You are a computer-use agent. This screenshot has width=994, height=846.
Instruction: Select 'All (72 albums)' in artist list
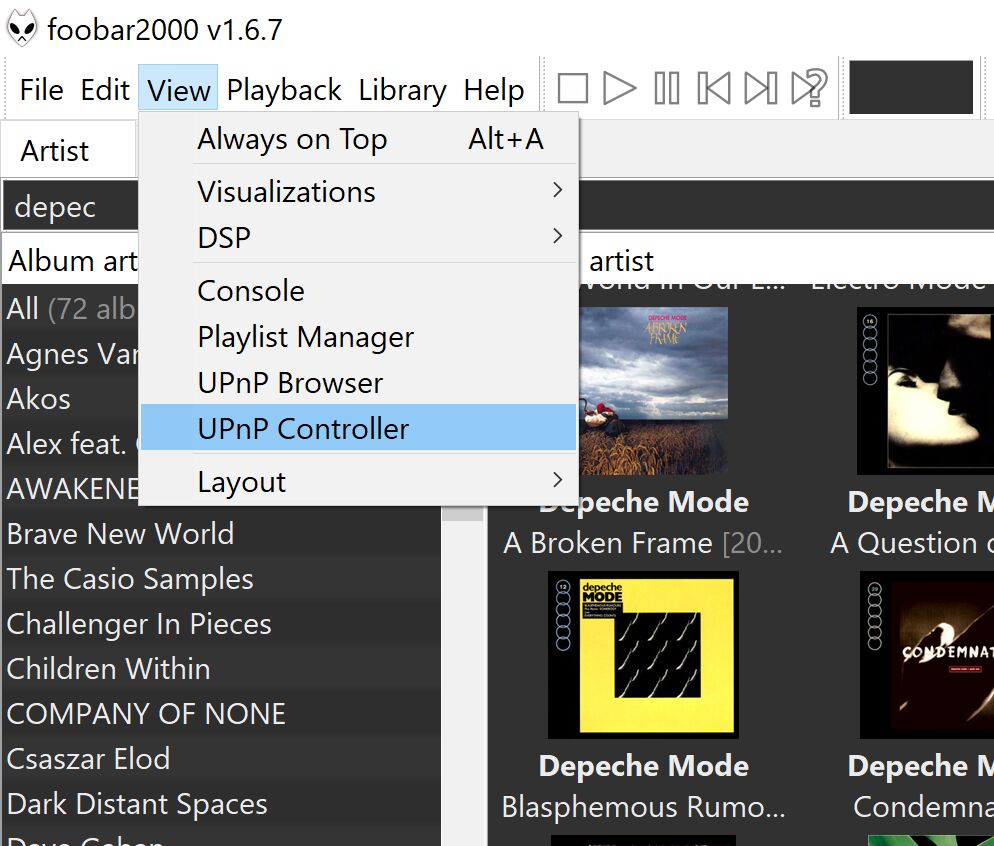(71, 309)
